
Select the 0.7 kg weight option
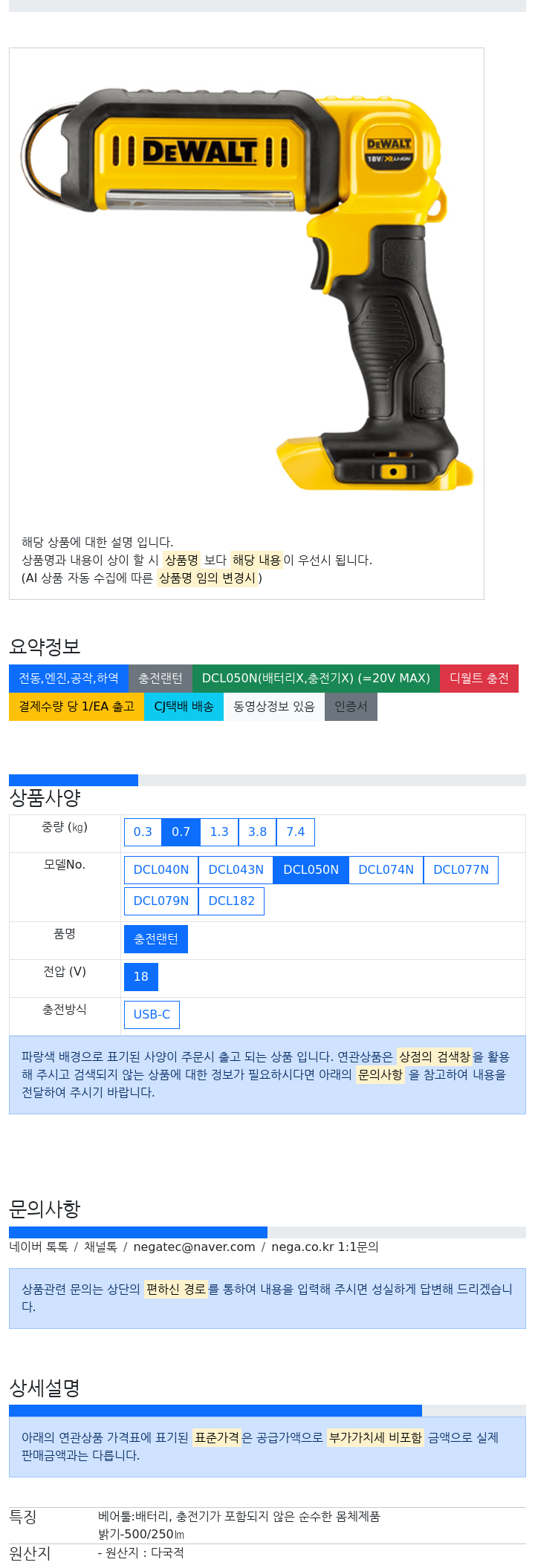point(181,832)
